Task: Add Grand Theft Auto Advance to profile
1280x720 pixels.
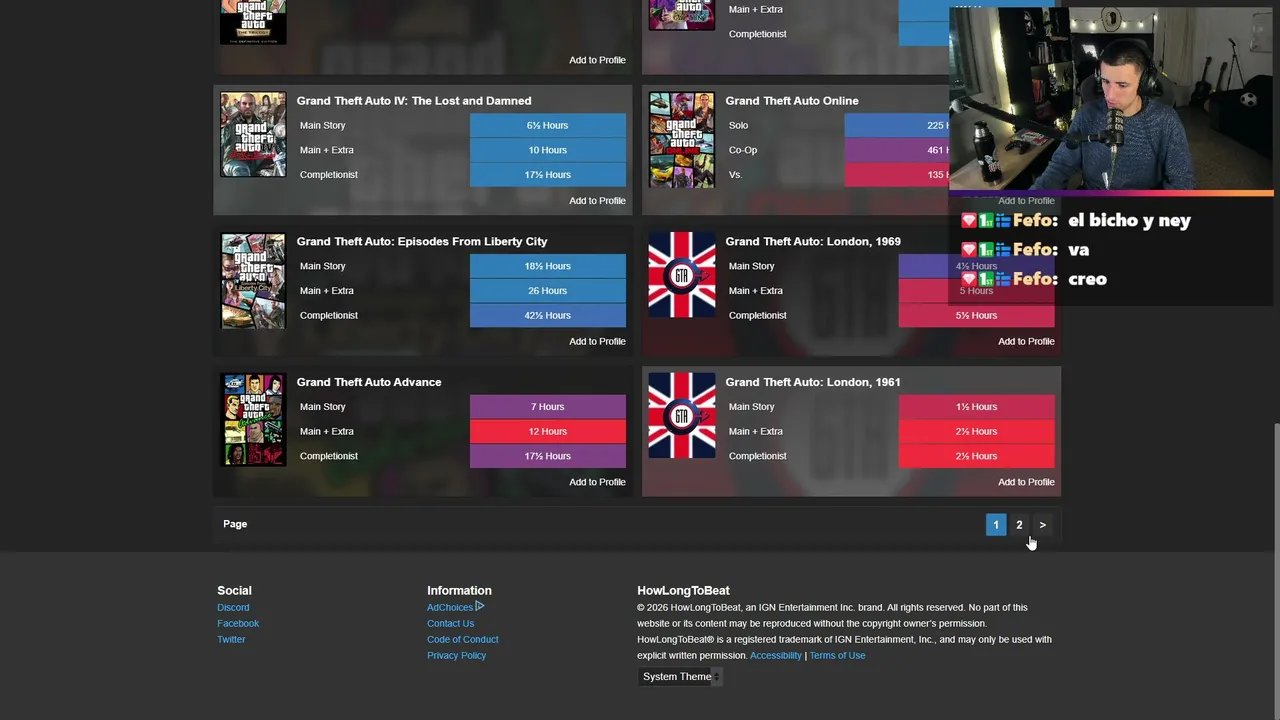Action: (597, 482)
